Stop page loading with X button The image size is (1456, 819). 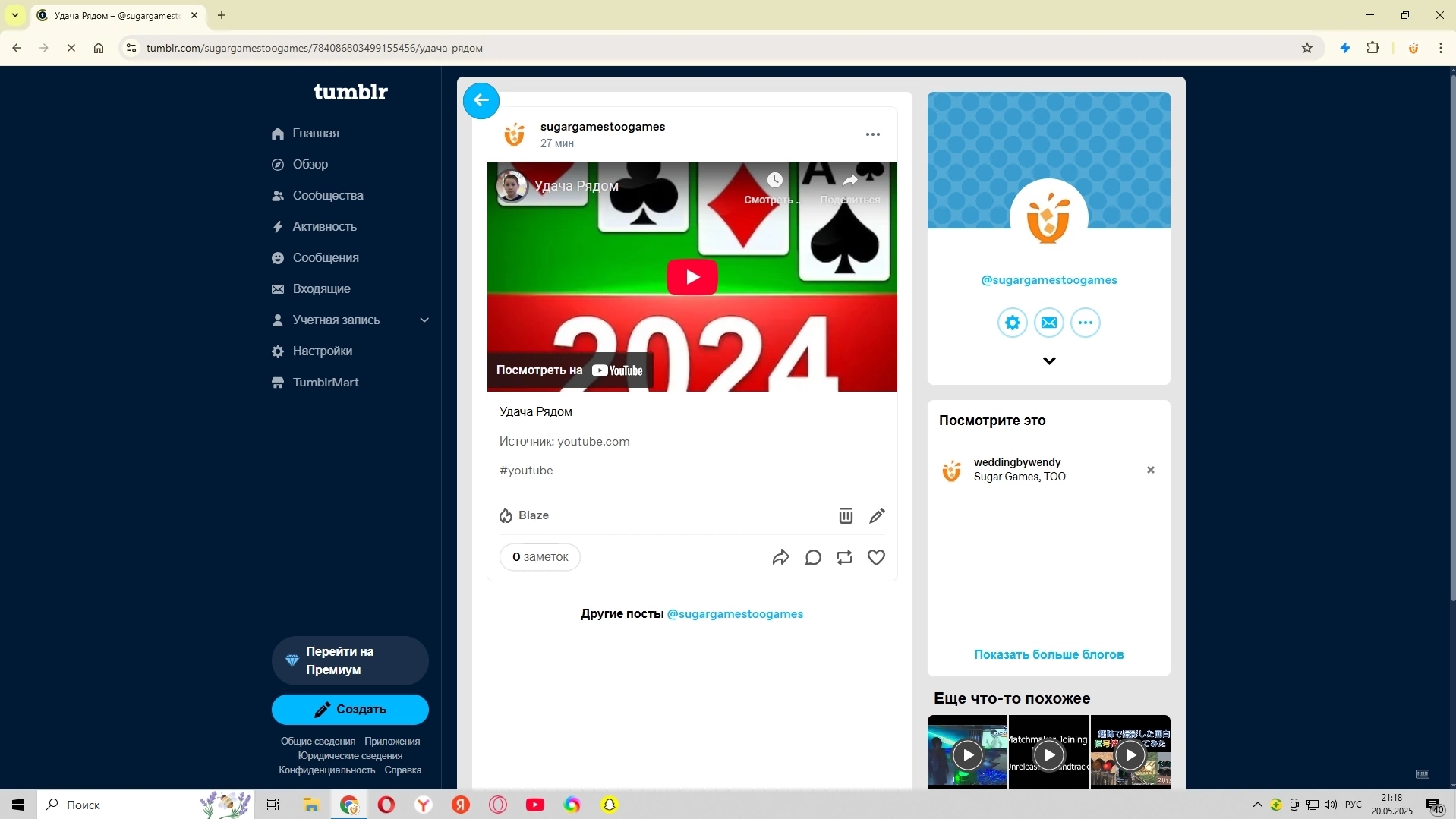(x=71, y=48)
